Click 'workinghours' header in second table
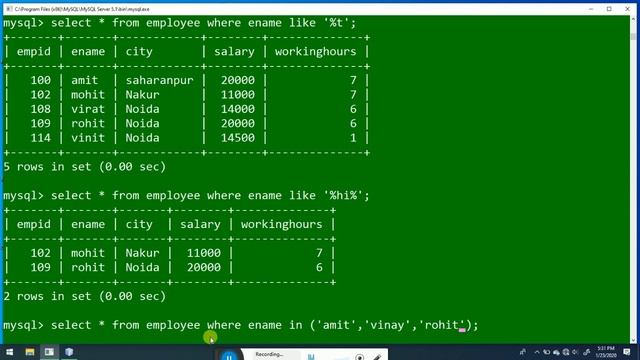Image resolution: width=640 pixels, height=360 pixels. coord(282,224)
